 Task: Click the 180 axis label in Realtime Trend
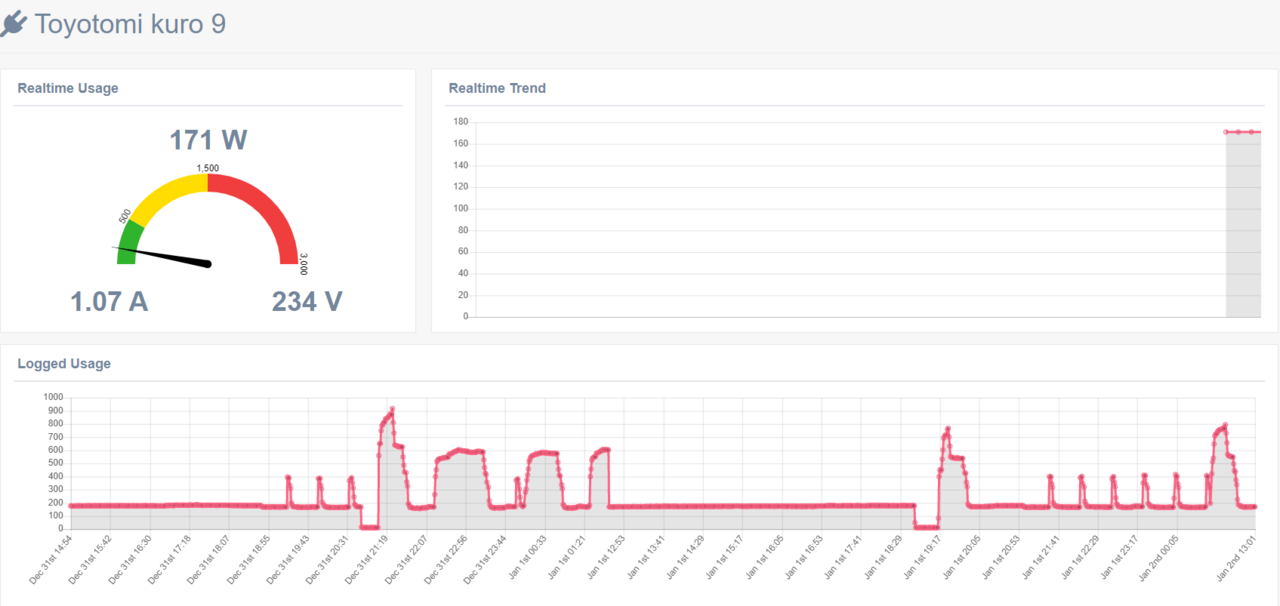point(461,122)
